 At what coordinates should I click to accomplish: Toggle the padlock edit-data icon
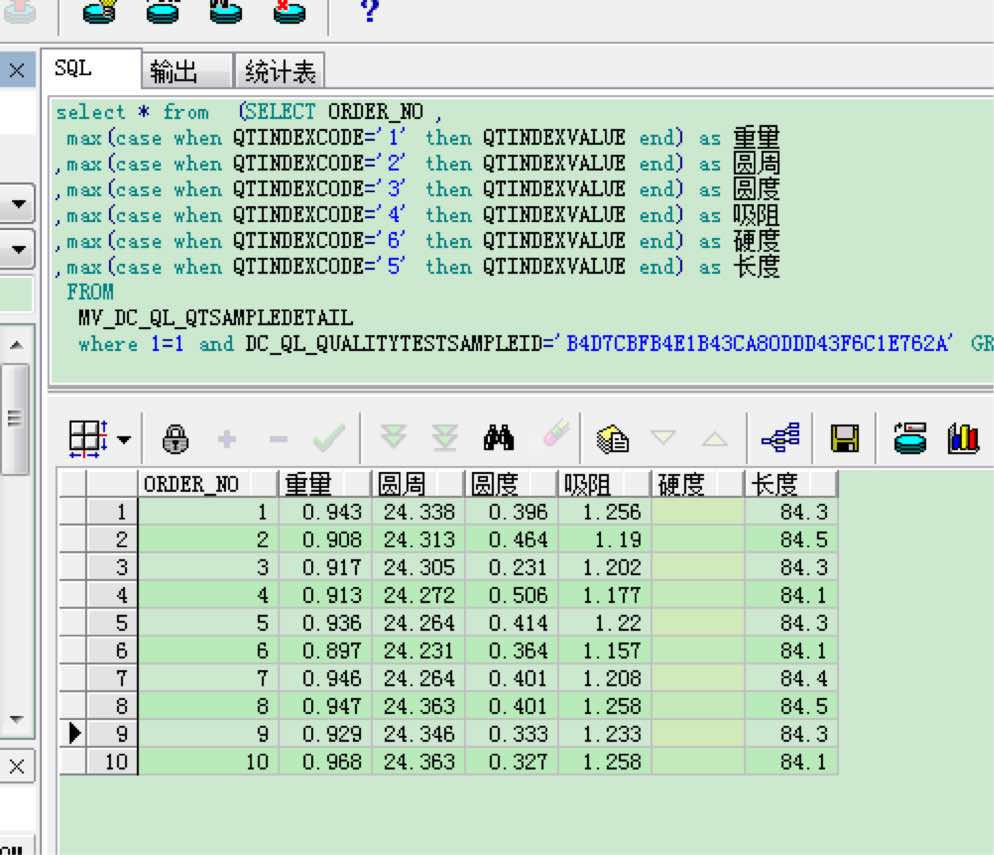click(x=176, y=439)
